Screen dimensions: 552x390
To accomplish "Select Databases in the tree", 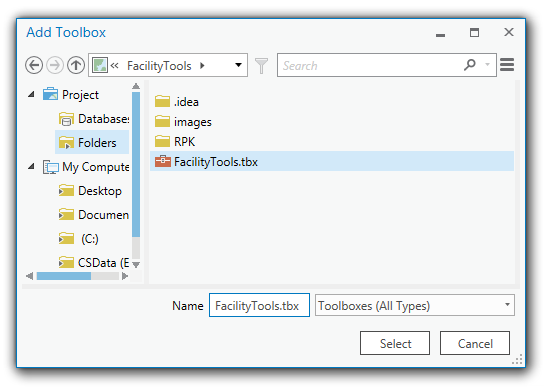I will (x=104, y=119).
